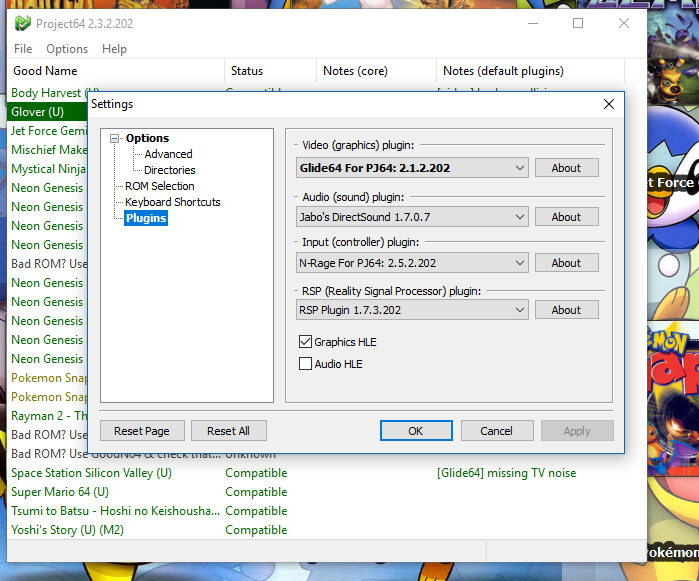Select Advanced in settings tree
The width and height of the screenshot is (699, 581).
(169, 154)
